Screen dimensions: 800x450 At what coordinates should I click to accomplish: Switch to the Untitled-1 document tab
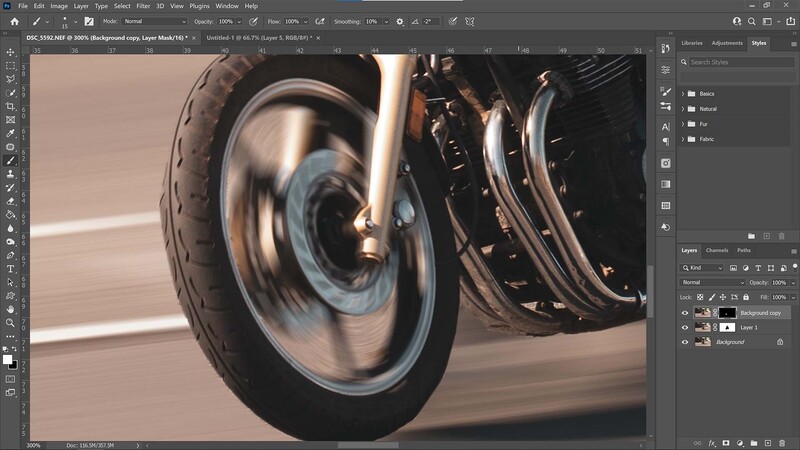(259, 38)
